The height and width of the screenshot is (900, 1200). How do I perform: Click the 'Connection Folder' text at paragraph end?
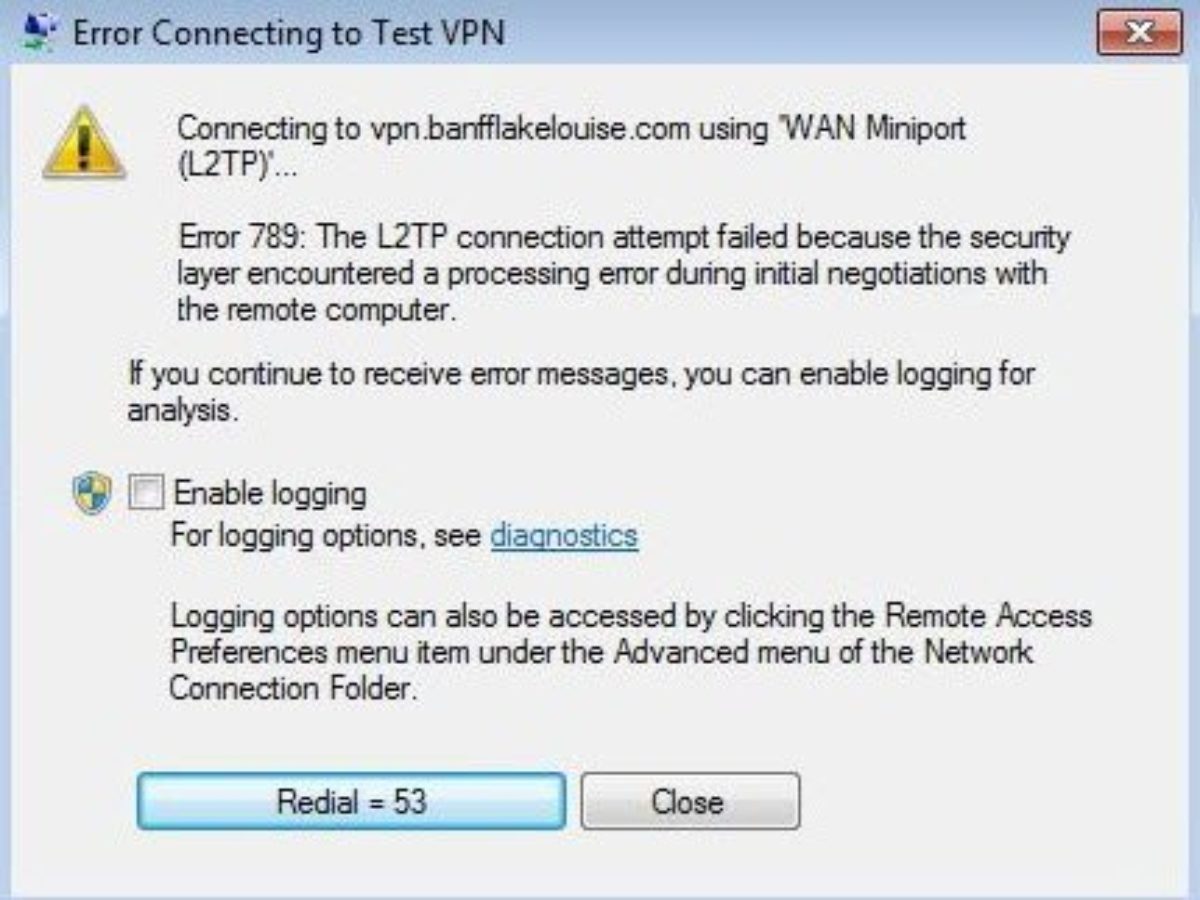tap(290, 688)
